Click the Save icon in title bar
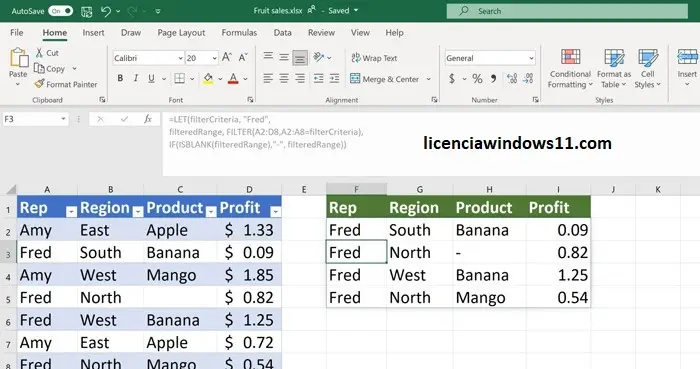Viewport: 700px width, 369px height. point(87,11)
